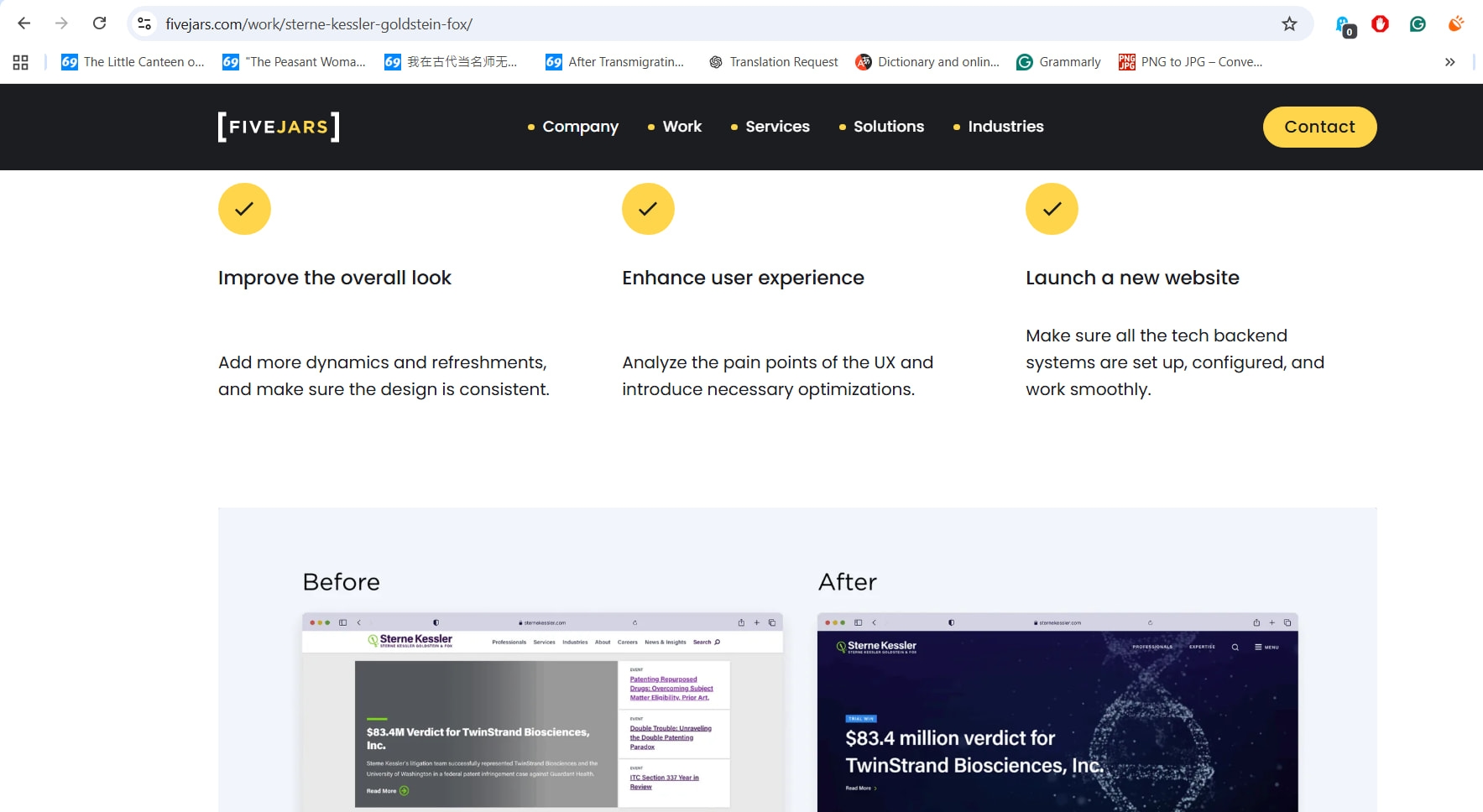This screenshot has height=812, width=1483.
Task: Click the checkmark above Enhance user experience
Action: pyautogui.click(x=648, y=209)
